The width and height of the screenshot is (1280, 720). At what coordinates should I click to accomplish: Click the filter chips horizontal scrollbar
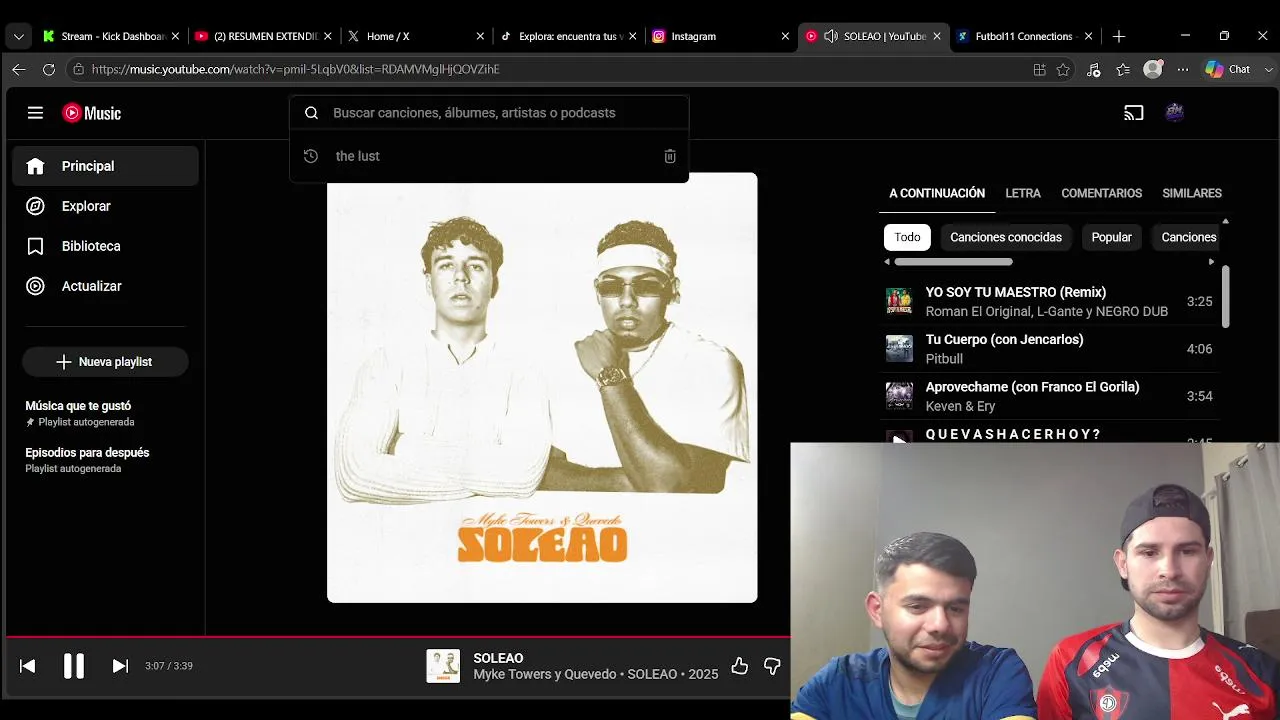(x=953, y=262)
